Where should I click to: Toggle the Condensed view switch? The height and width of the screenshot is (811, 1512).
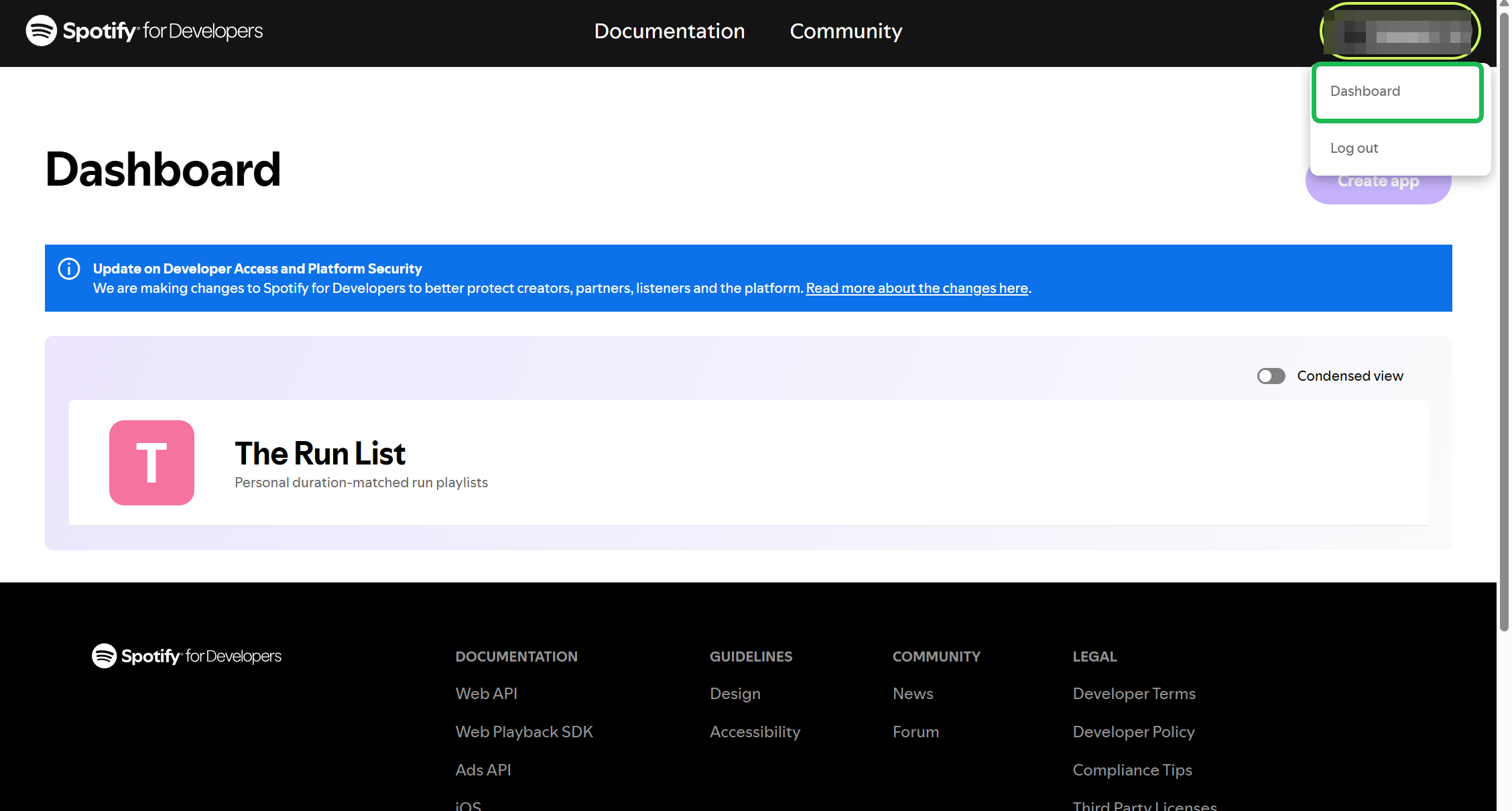click(1271, 376)
